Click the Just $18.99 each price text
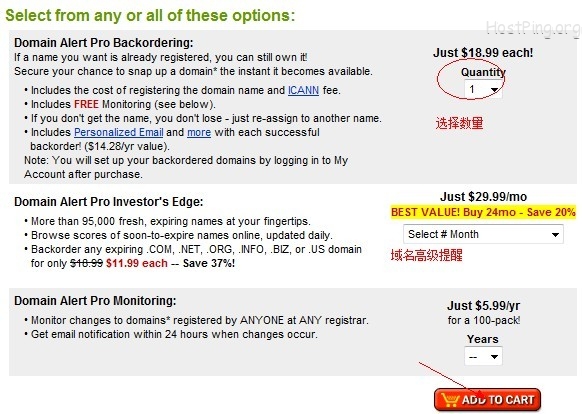Screen dimensions: 582x414 (x=483, y=53)
